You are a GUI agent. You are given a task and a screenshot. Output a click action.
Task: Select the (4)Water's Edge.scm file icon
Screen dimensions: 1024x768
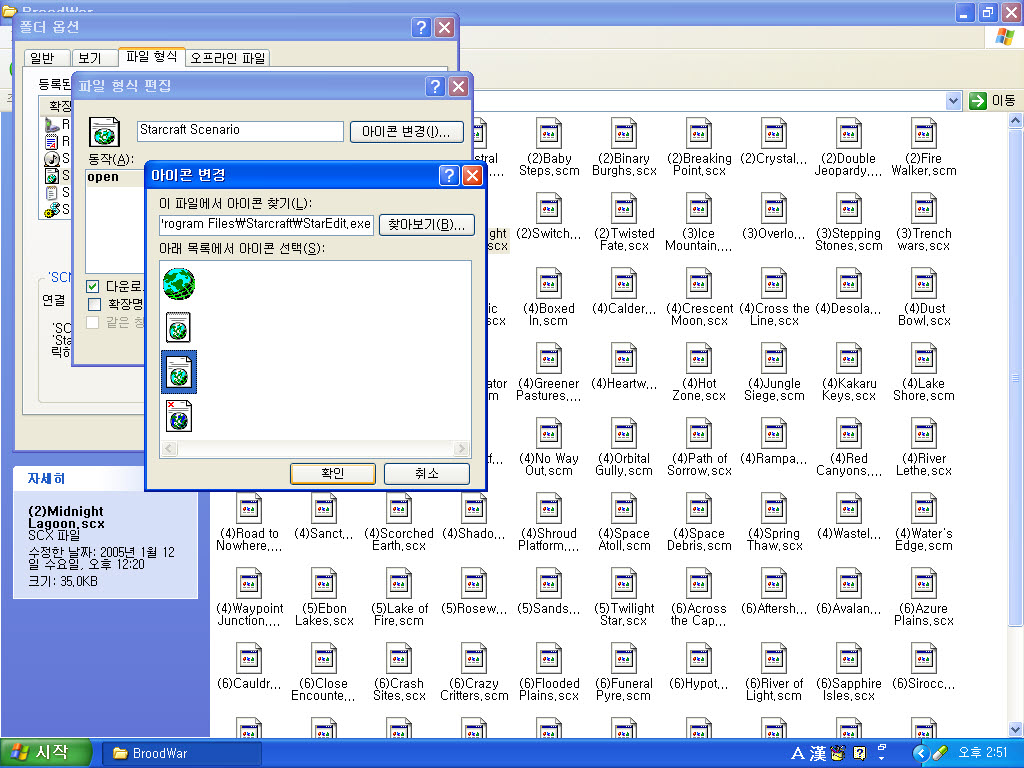click(x=924, y=509)
